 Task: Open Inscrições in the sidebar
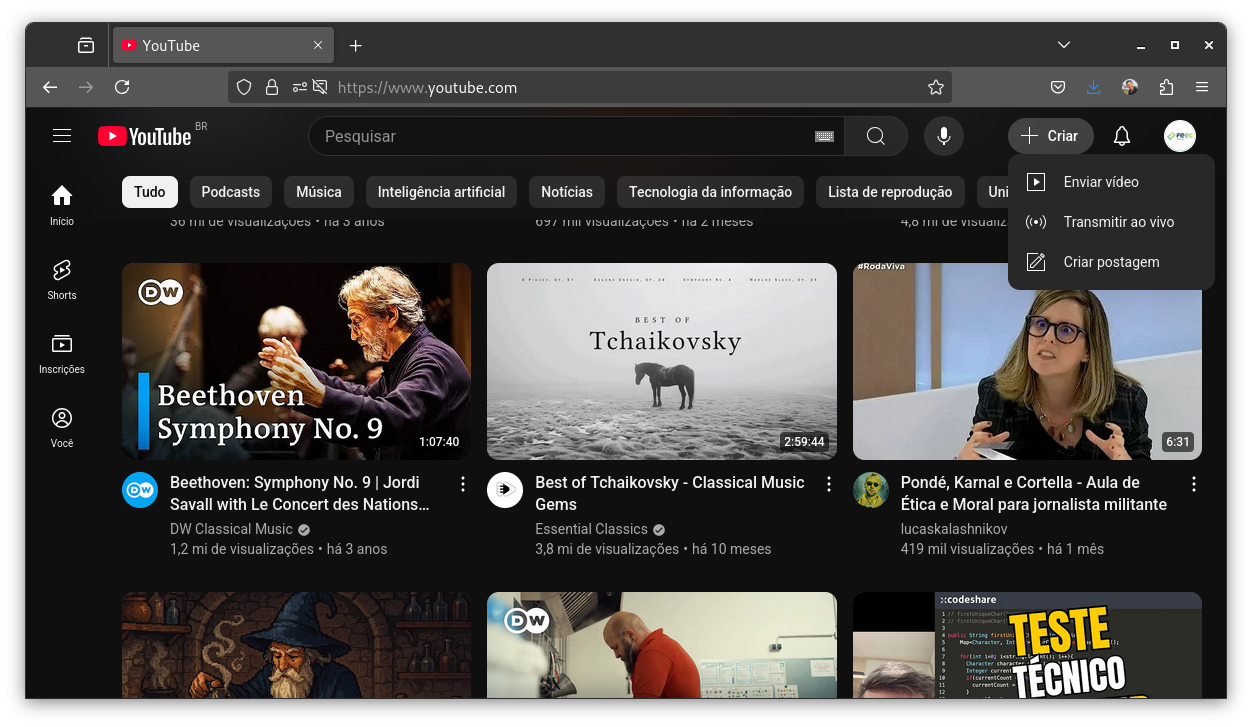[62, 353]
